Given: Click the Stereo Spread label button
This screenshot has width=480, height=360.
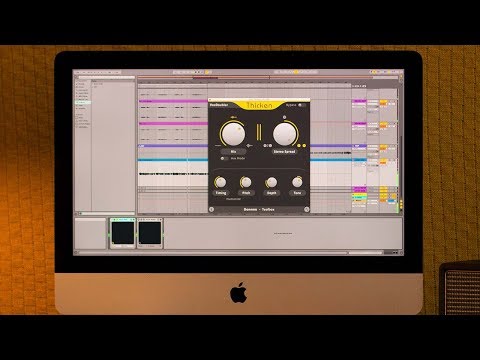Looking at the screenshot, I should tap(284, 152).
